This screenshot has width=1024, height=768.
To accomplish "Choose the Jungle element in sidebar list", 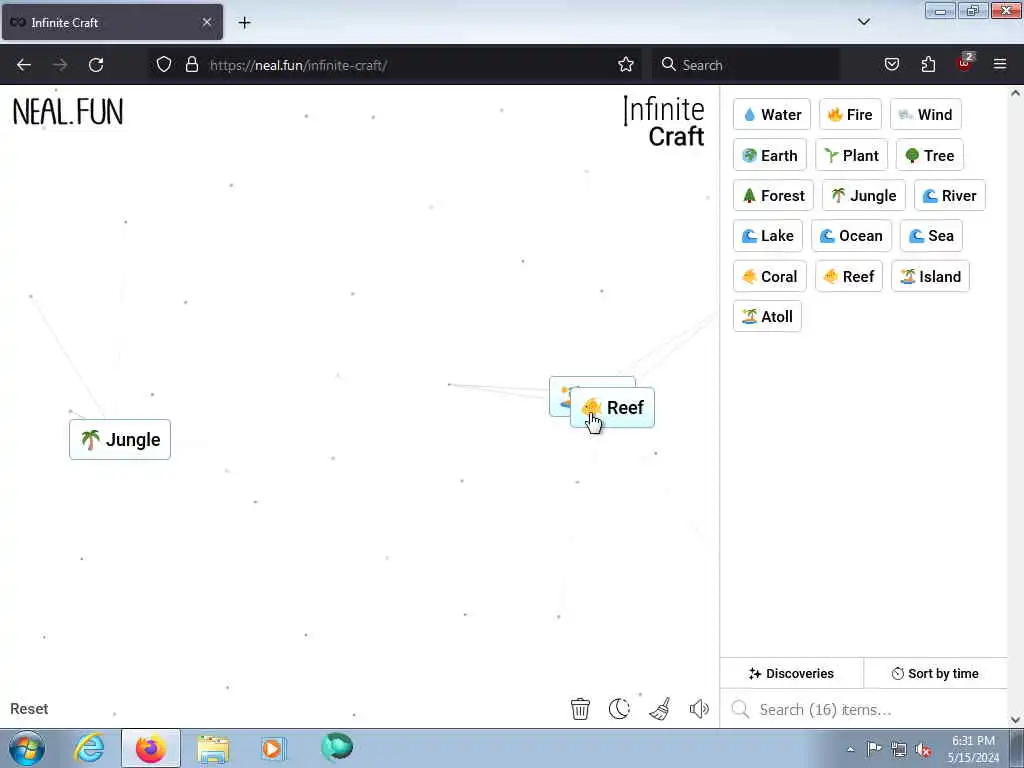I will click(x=863, y=195).
